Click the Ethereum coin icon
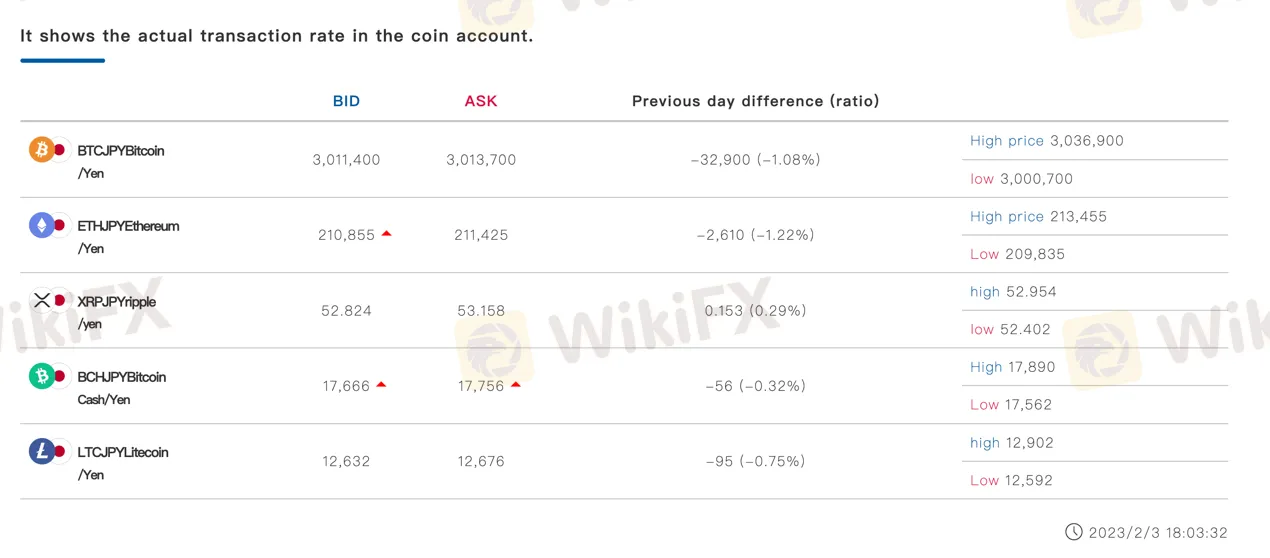The height and width of the screenshot is (558, 1270). click(42, 225)
